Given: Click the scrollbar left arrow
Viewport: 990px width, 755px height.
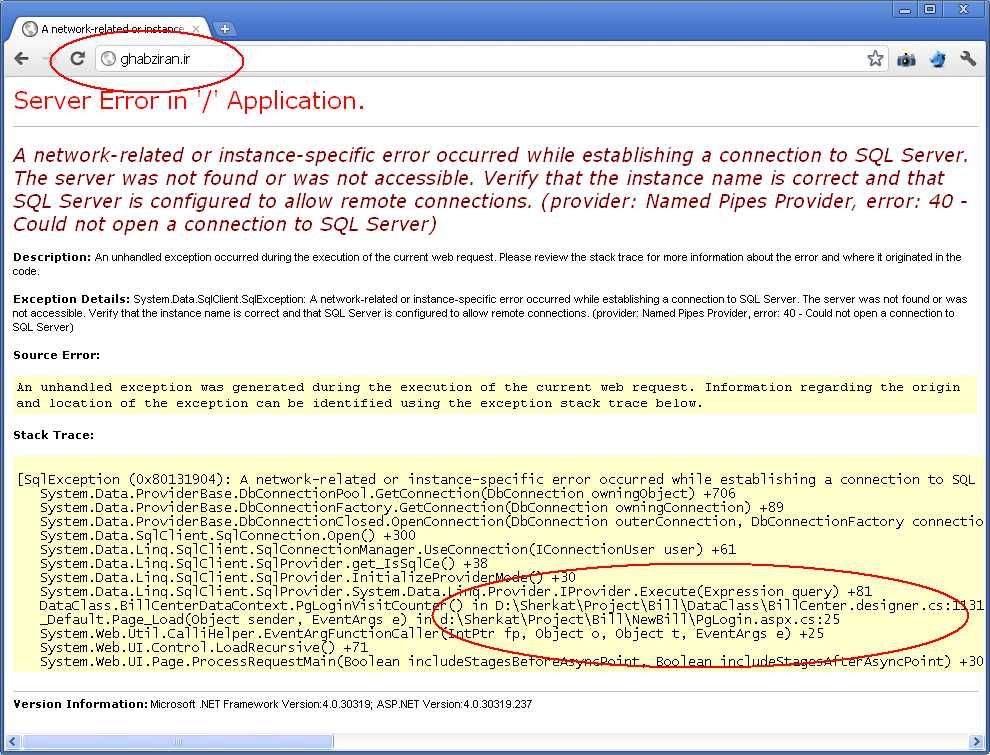Looking at the screenshot, I should click(12, 741).
